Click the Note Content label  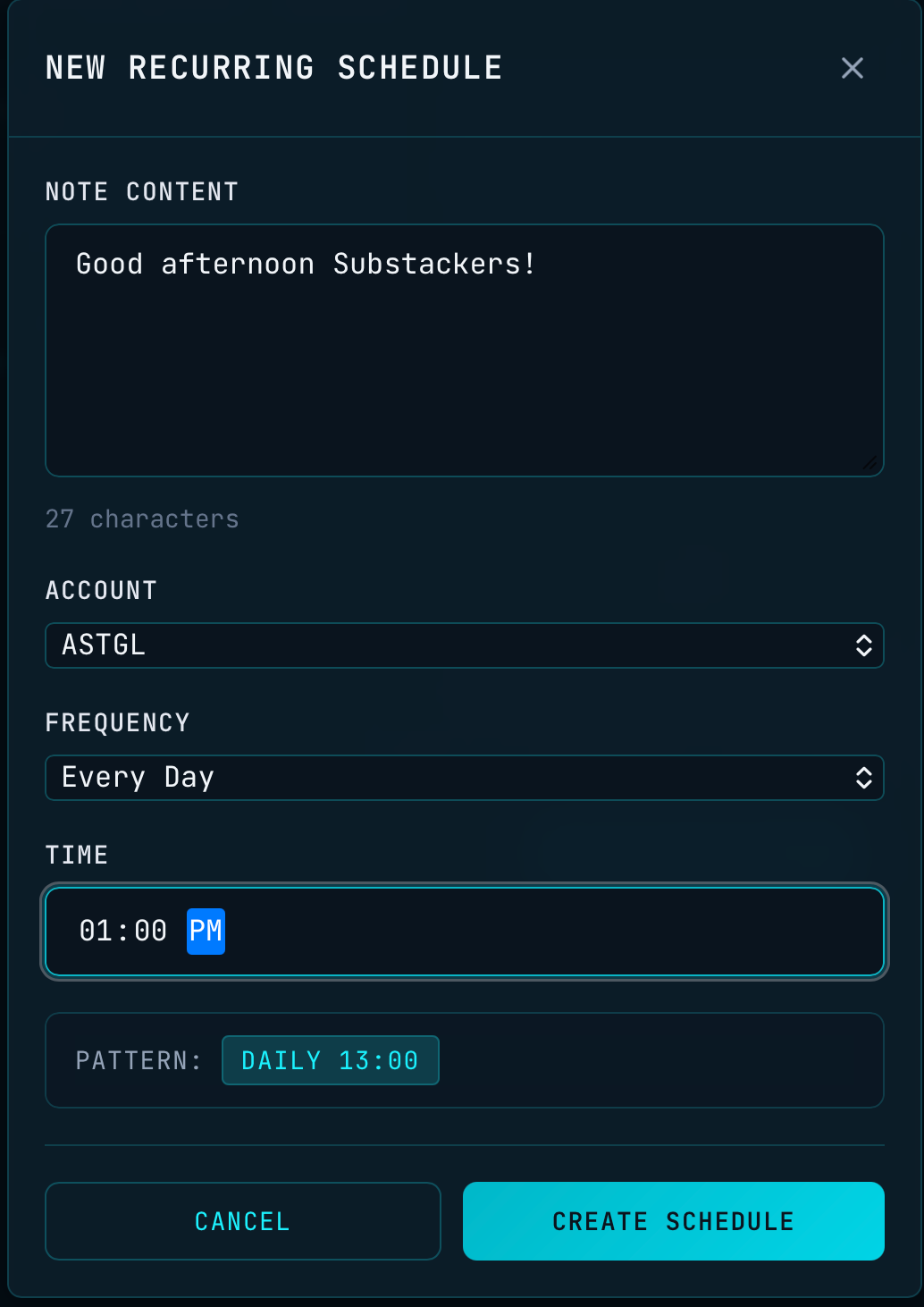pyautogui.click(x=142, y=192)
